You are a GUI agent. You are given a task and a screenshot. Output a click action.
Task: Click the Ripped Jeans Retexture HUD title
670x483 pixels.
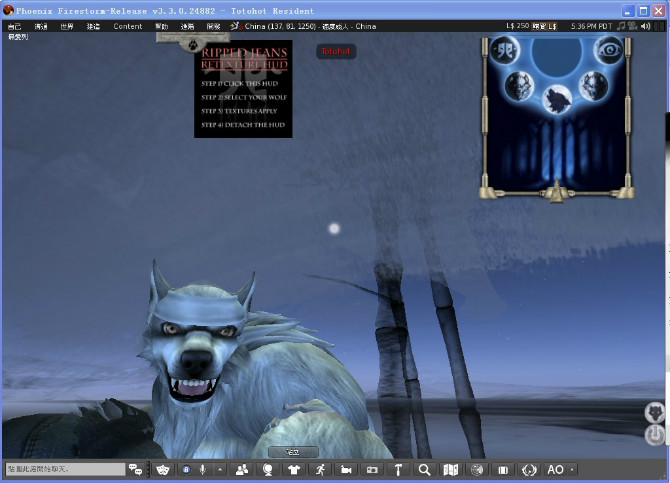coord(244,59)
